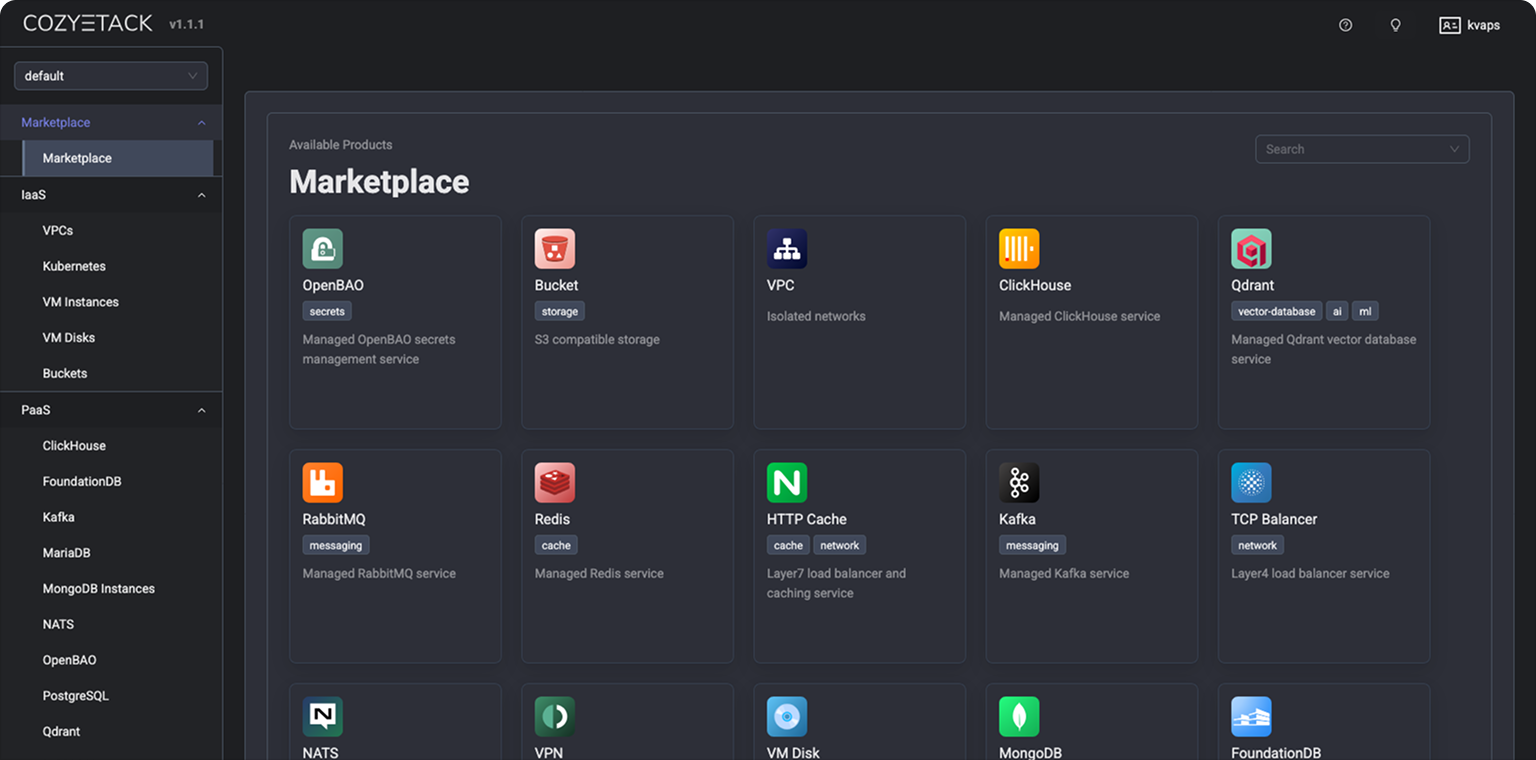Open MongoDB Instances in sidebar

click(99, 588)
